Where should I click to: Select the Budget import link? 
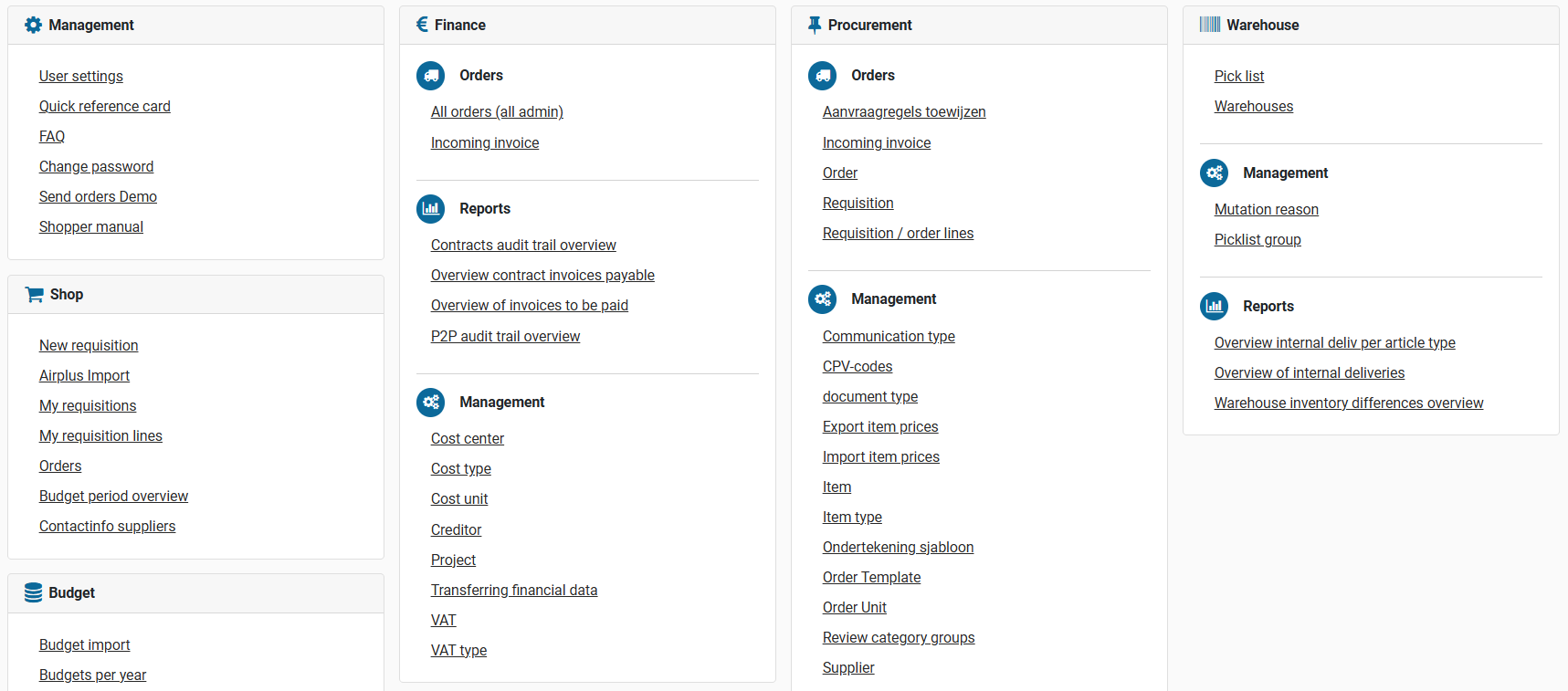click(84, 645)
